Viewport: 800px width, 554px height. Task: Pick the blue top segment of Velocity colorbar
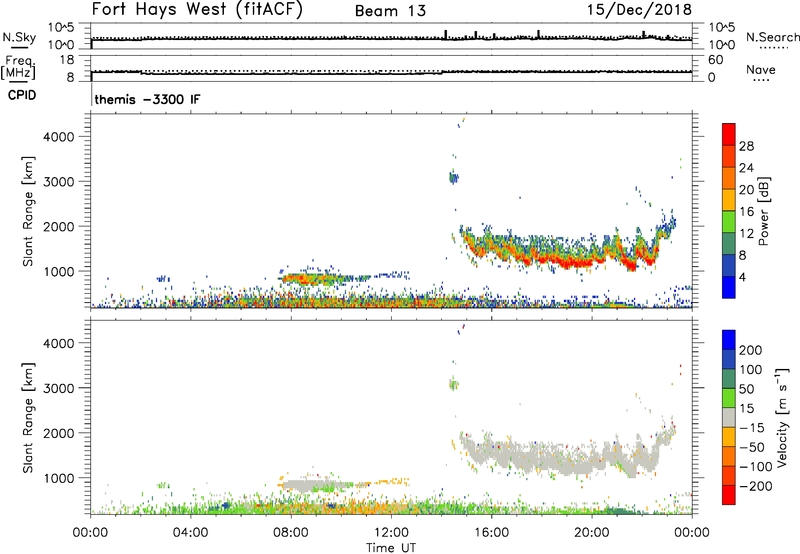pyautogui.click(x=729, y=340)
